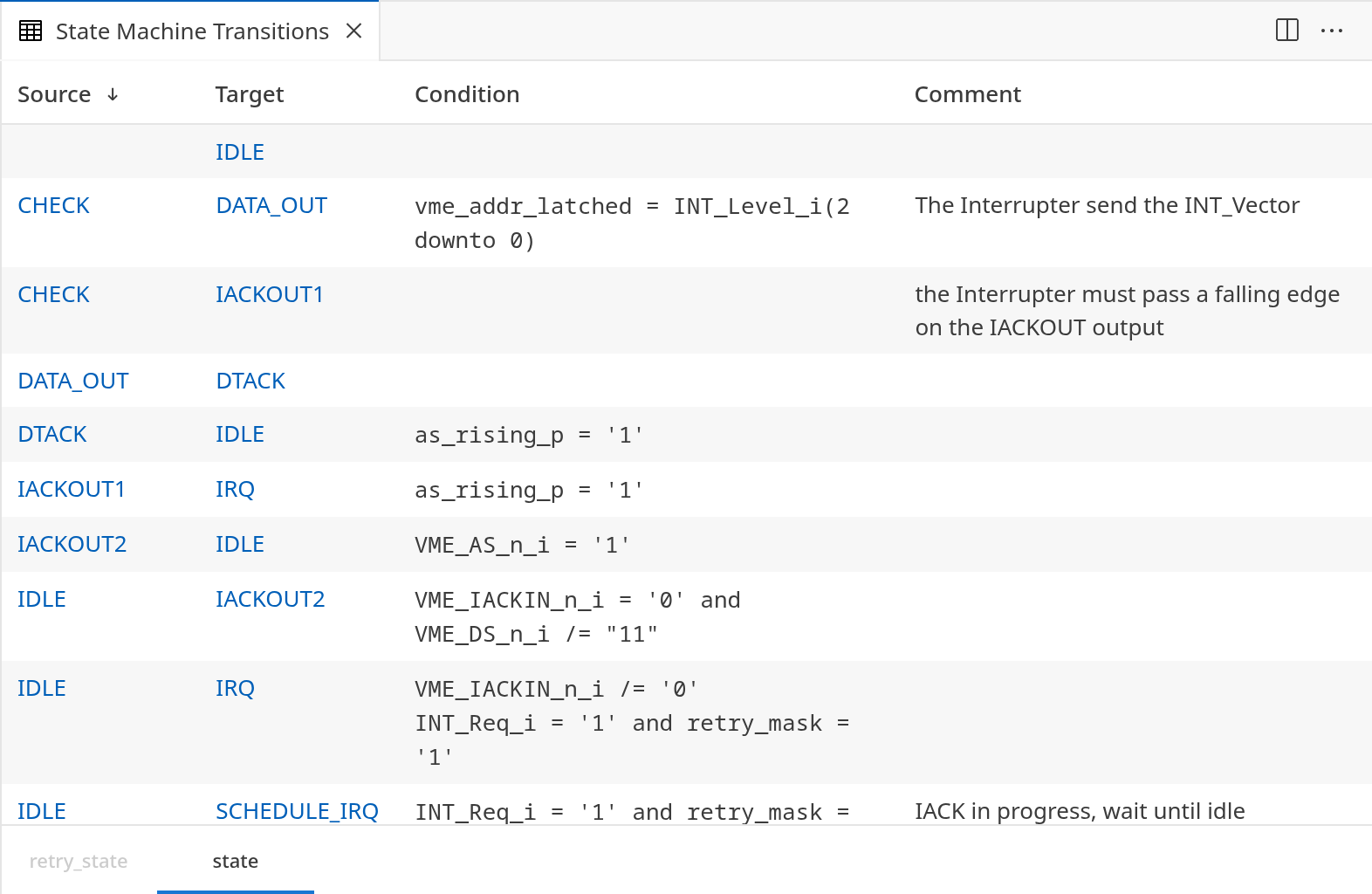Sort by the Condition column header

pyautogui.click(x=467, y=94)
